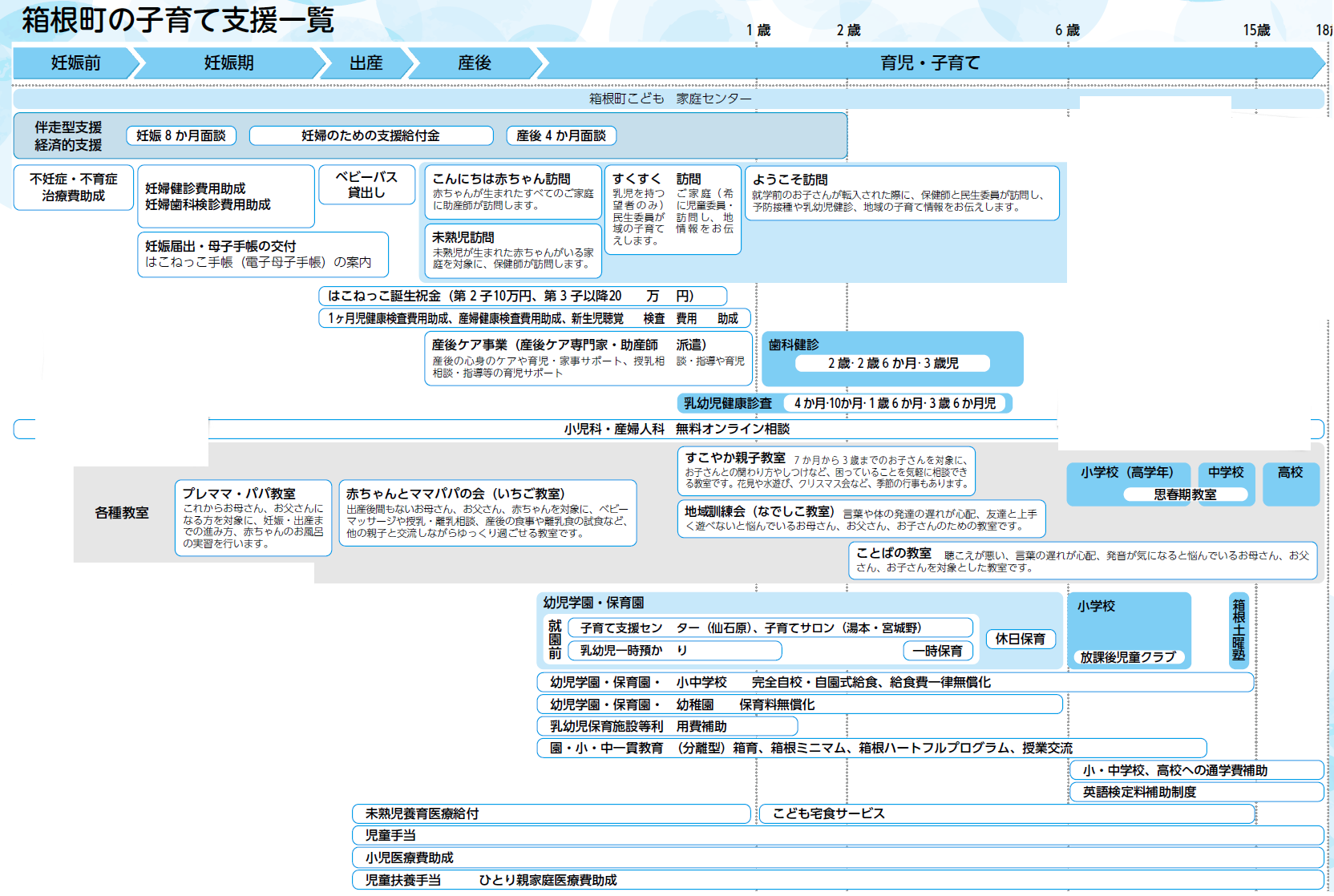Open ようこそ訪問 box

point(902,192)
